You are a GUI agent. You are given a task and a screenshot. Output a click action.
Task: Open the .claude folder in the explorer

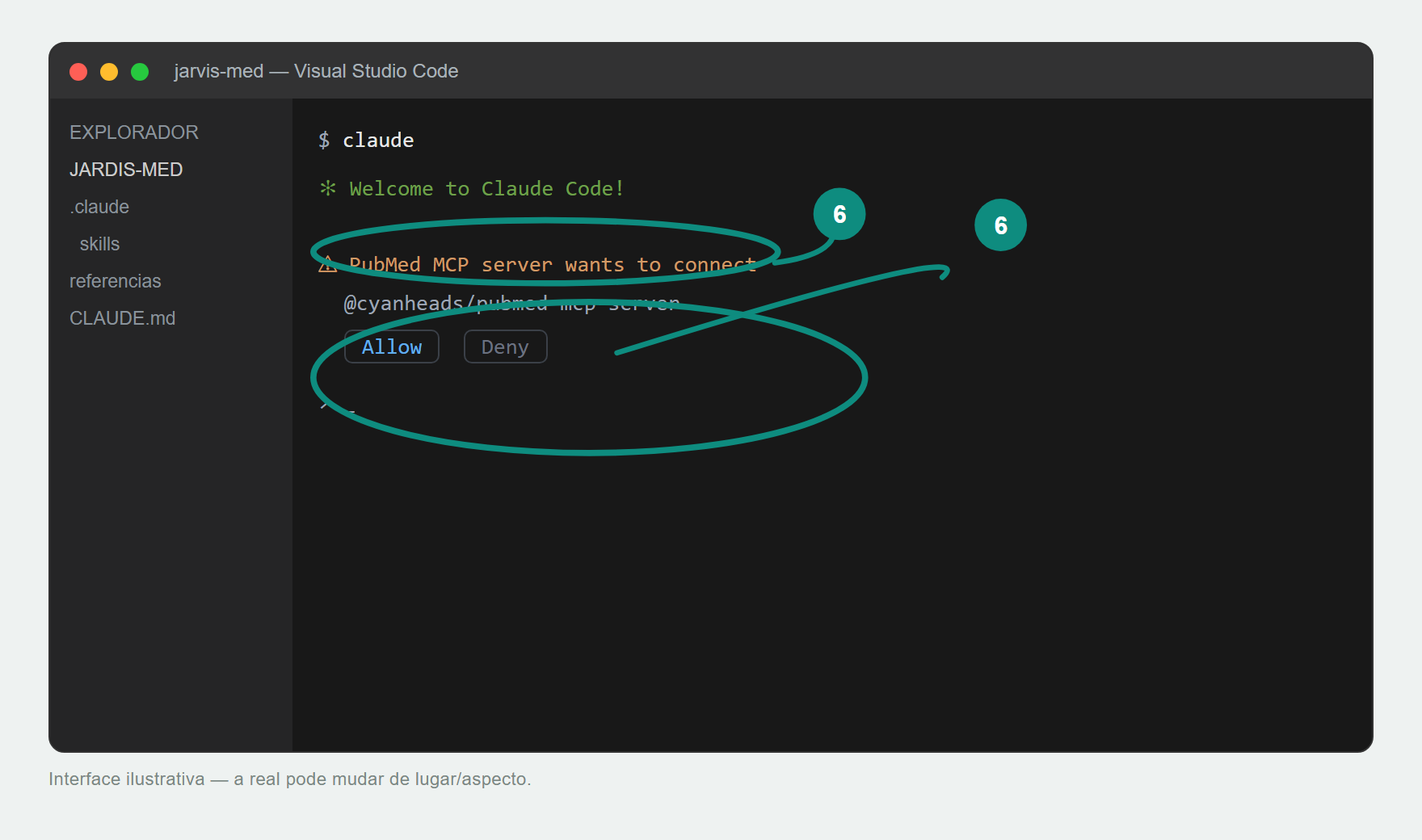click(99, 207)
